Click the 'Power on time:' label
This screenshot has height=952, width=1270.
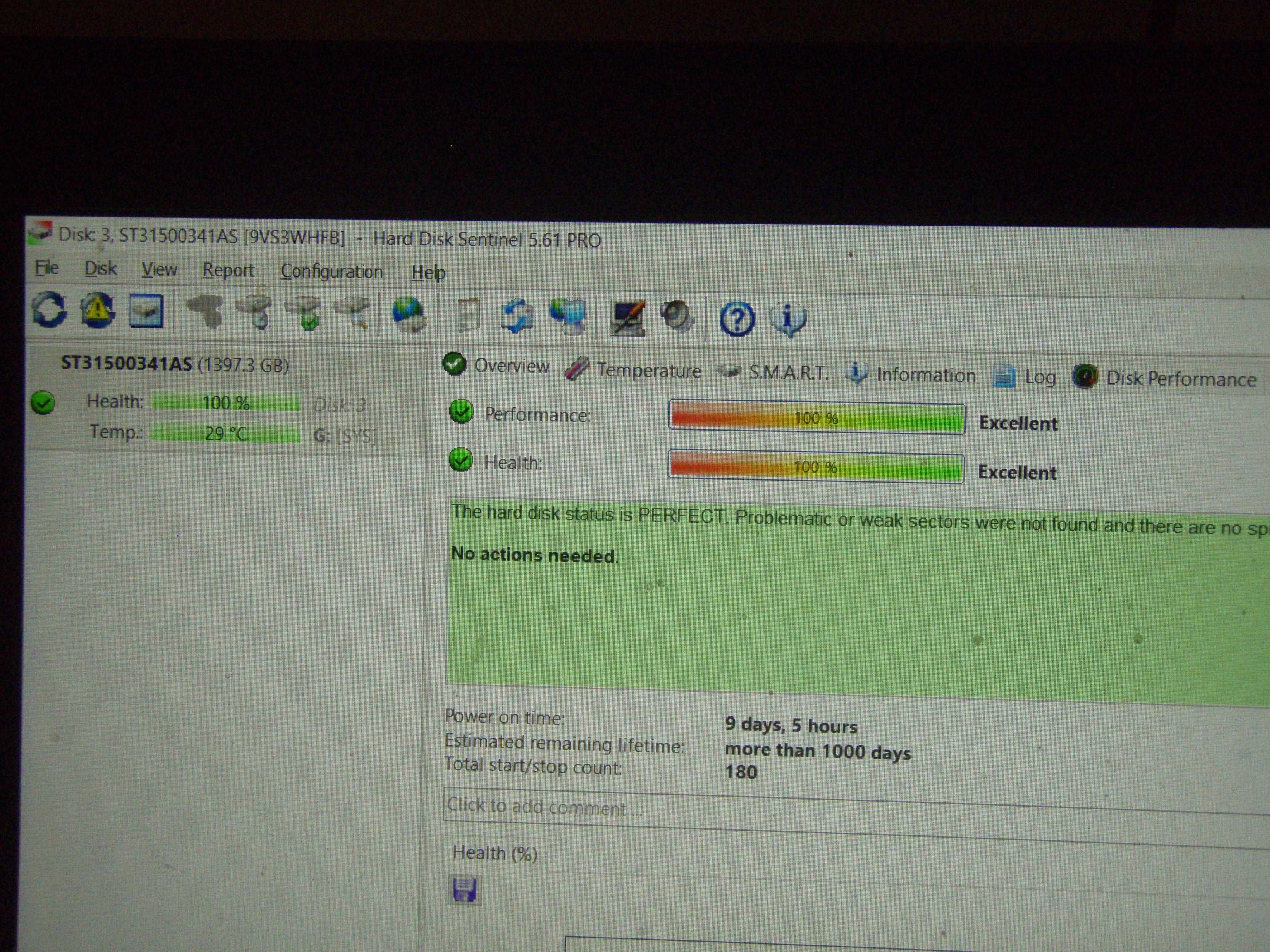[x=505, y=717]
